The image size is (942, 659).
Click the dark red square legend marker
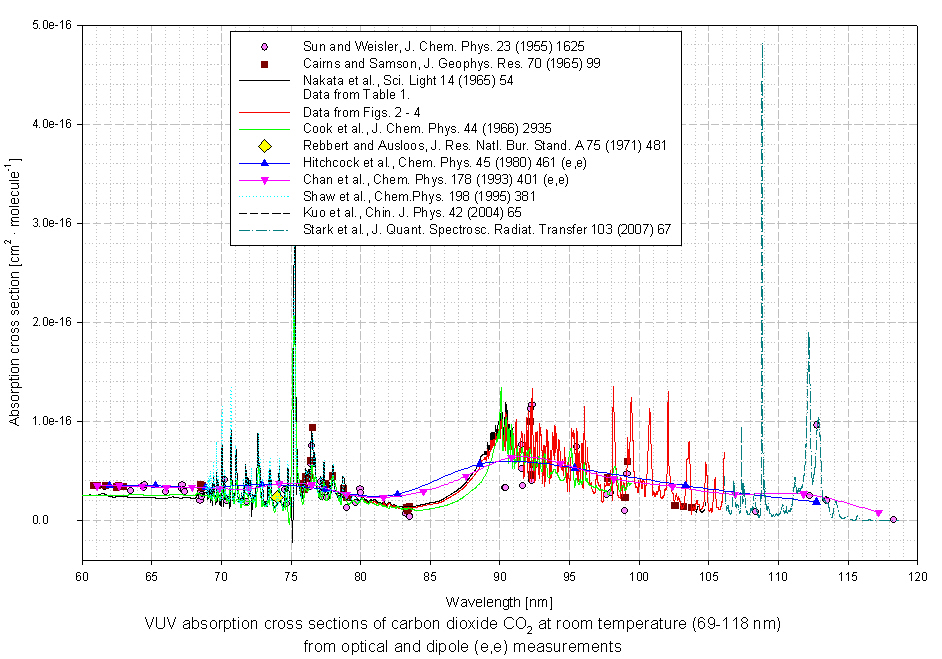265,63
